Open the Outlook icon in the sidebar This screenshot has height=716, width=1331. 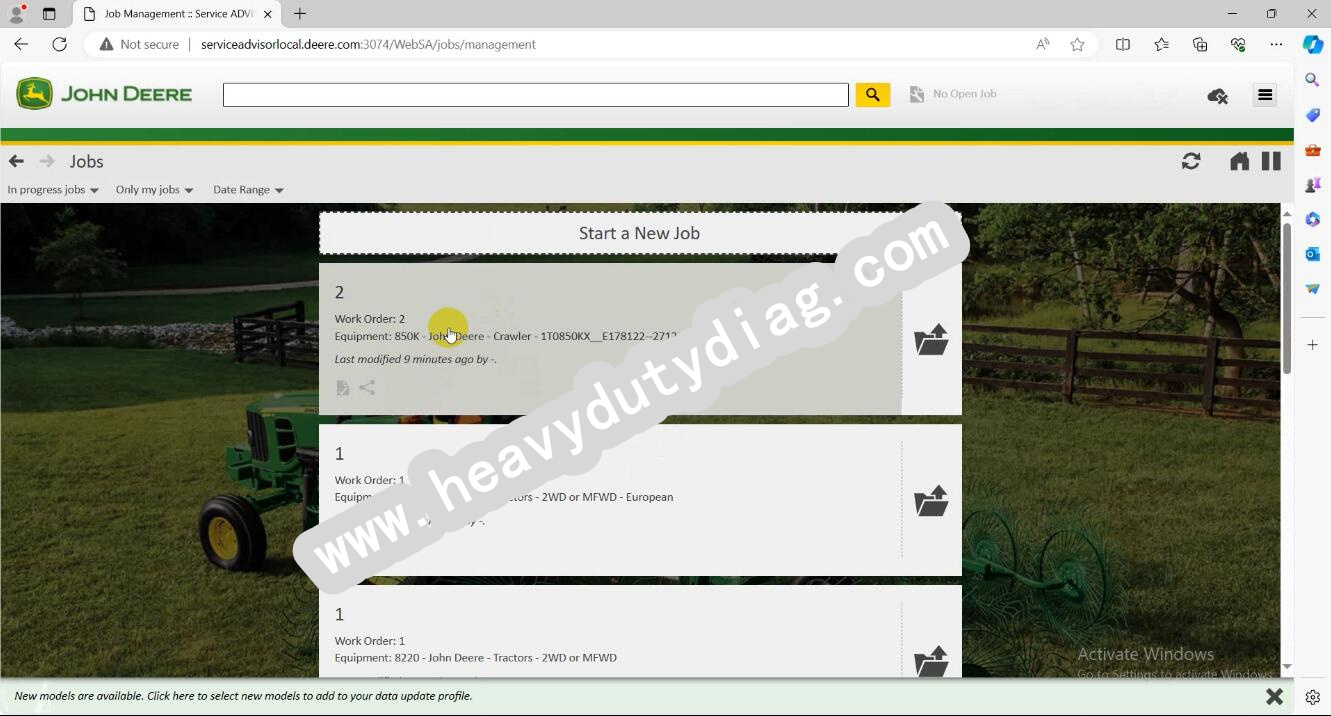[x=1313, y=254]
